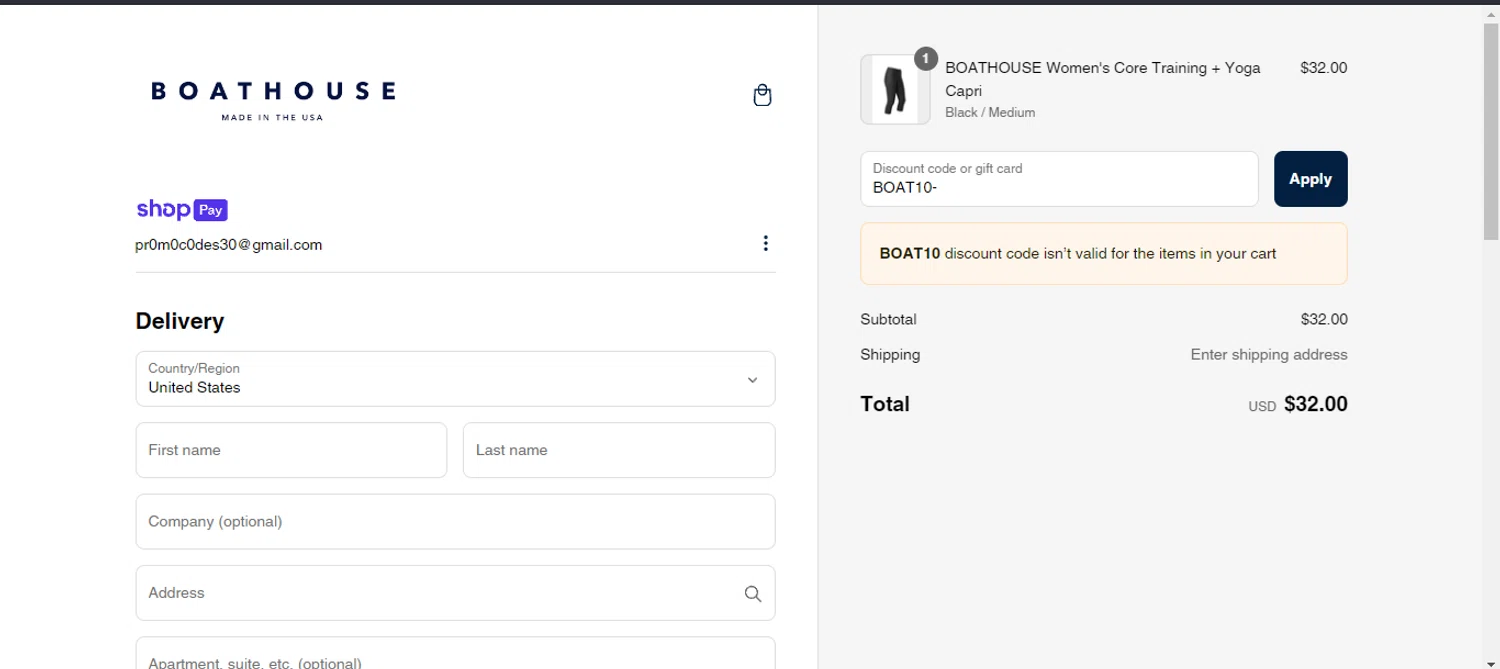Click the BOATHOUSE store logo
Viewport: 1500px width, 669px height.
(x=273, y=100)
